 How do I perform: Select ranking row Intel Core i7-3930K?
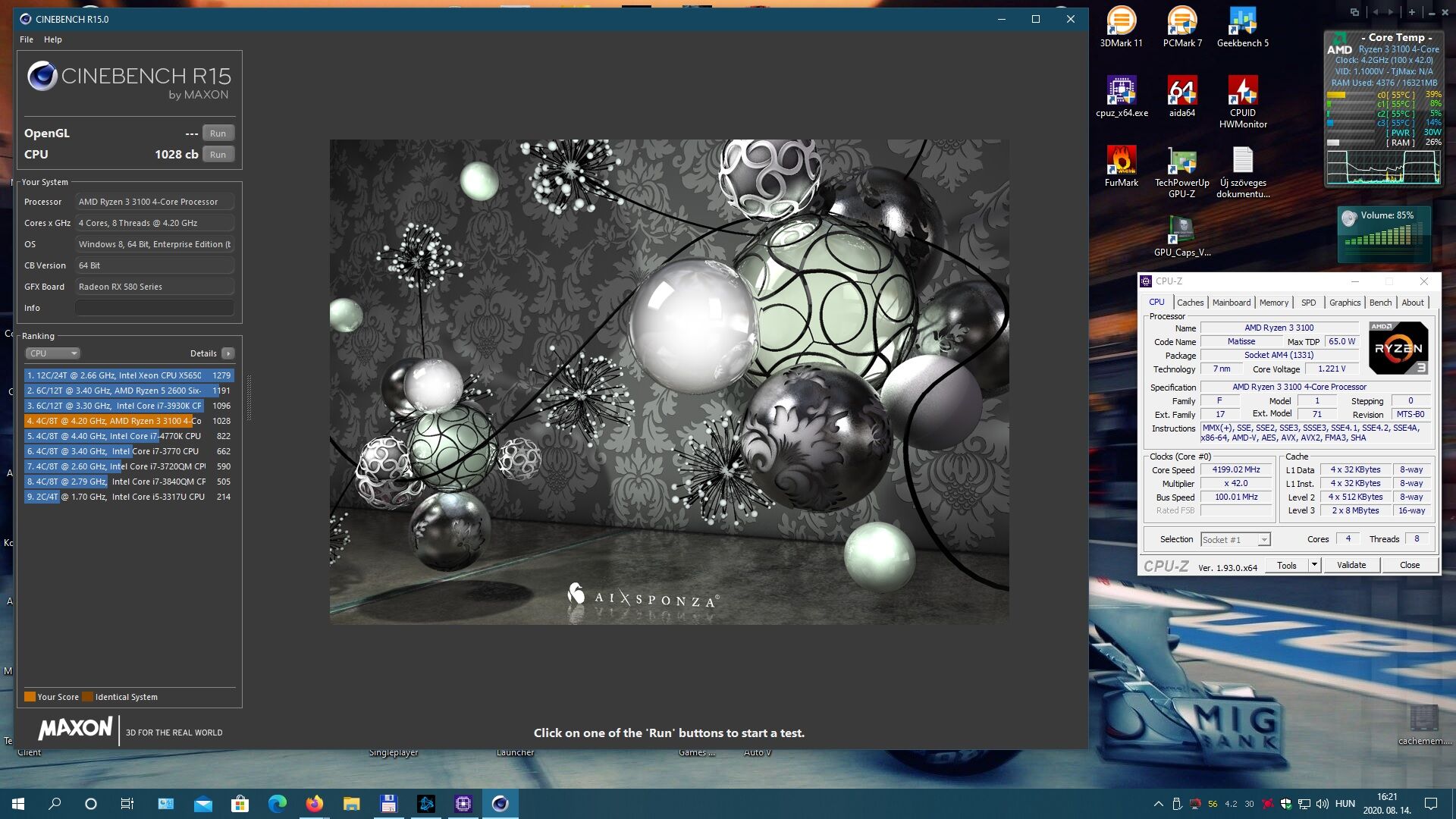(x=129, y=406)
